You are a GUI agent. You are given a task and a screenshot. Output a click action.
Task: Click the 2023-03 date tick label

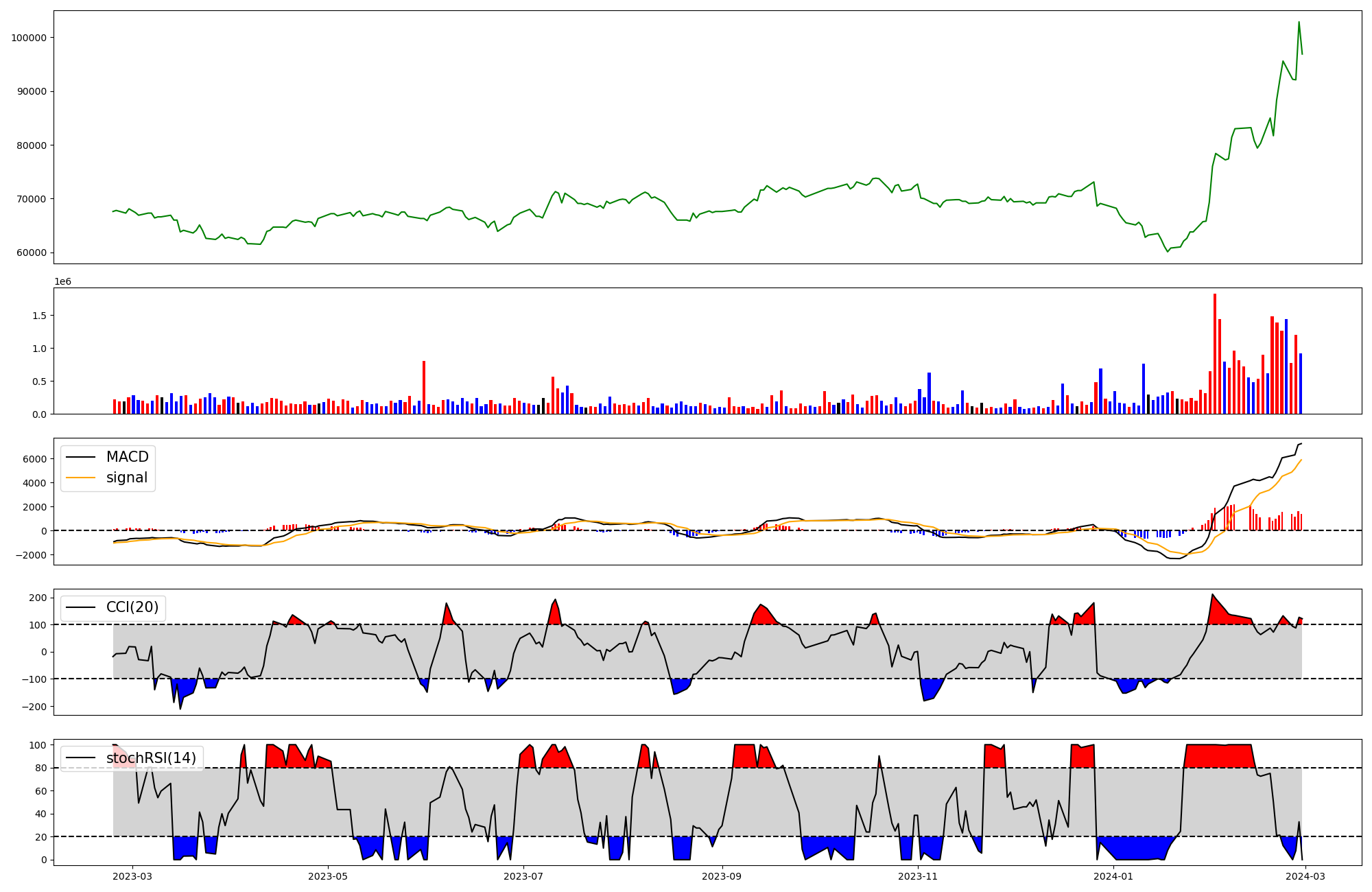(132, 876)
